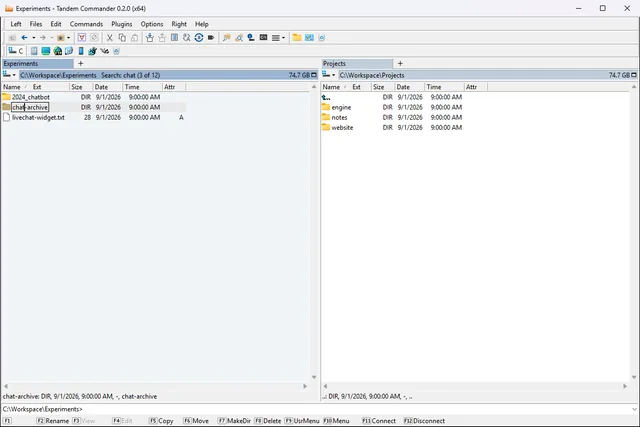640x427 pixels.
Task: Click the command line input field
Action: (x=356, y=409)
